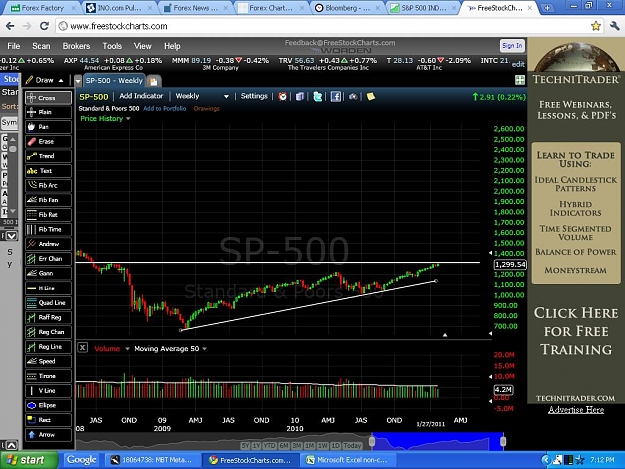Select the Fib Ret retracement tool
Viewport: 625px width, 469px height.
[x=48, y=215]
